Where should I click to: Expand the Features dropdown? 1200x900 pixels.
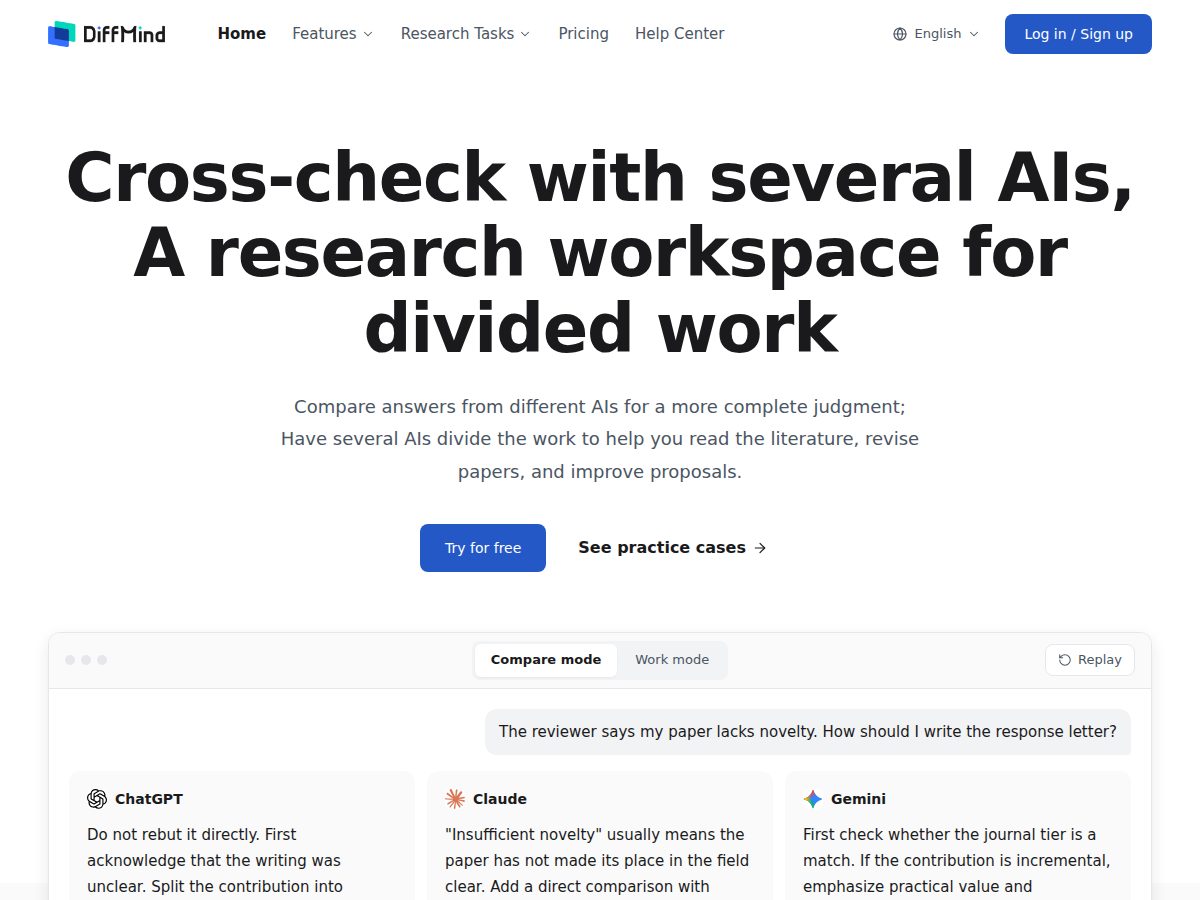[x=332, y=34]
